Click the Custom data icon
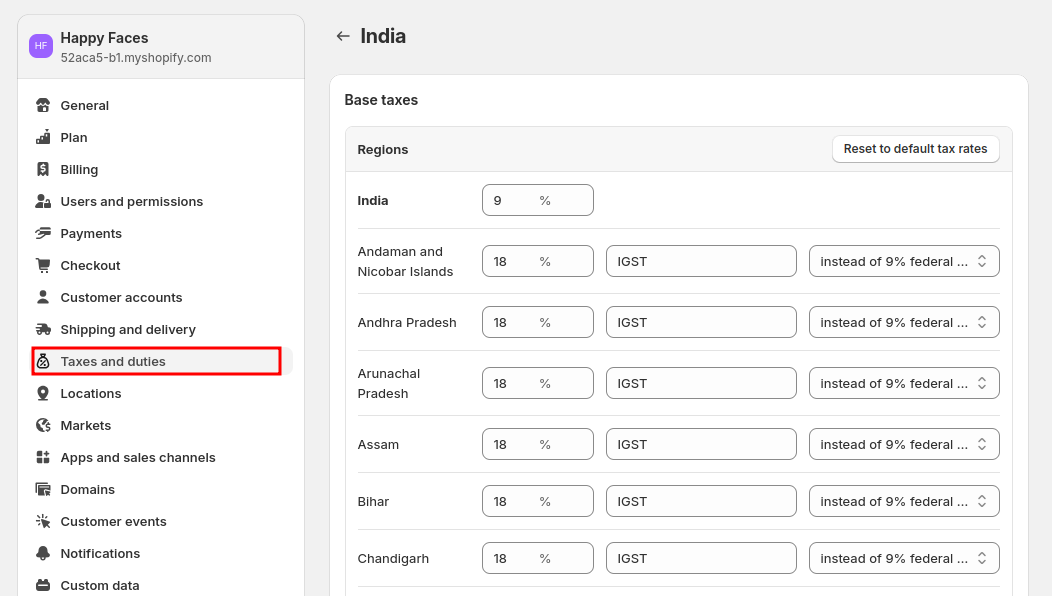1052x596 pixels. (x=43, y=585)
